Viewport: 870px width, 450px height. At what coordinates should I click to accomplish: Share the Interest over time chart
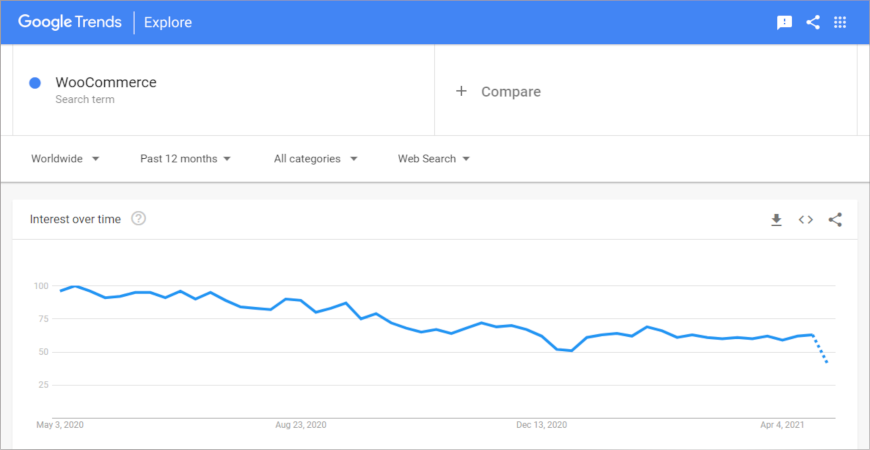pos(835,220)
